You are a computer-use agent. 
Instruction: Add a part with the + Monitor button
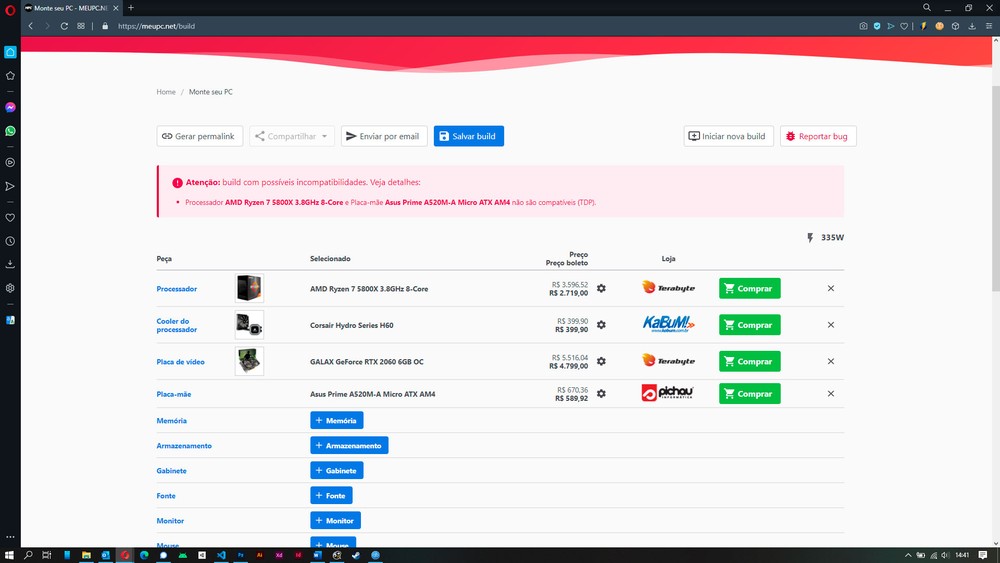point(335,520)
